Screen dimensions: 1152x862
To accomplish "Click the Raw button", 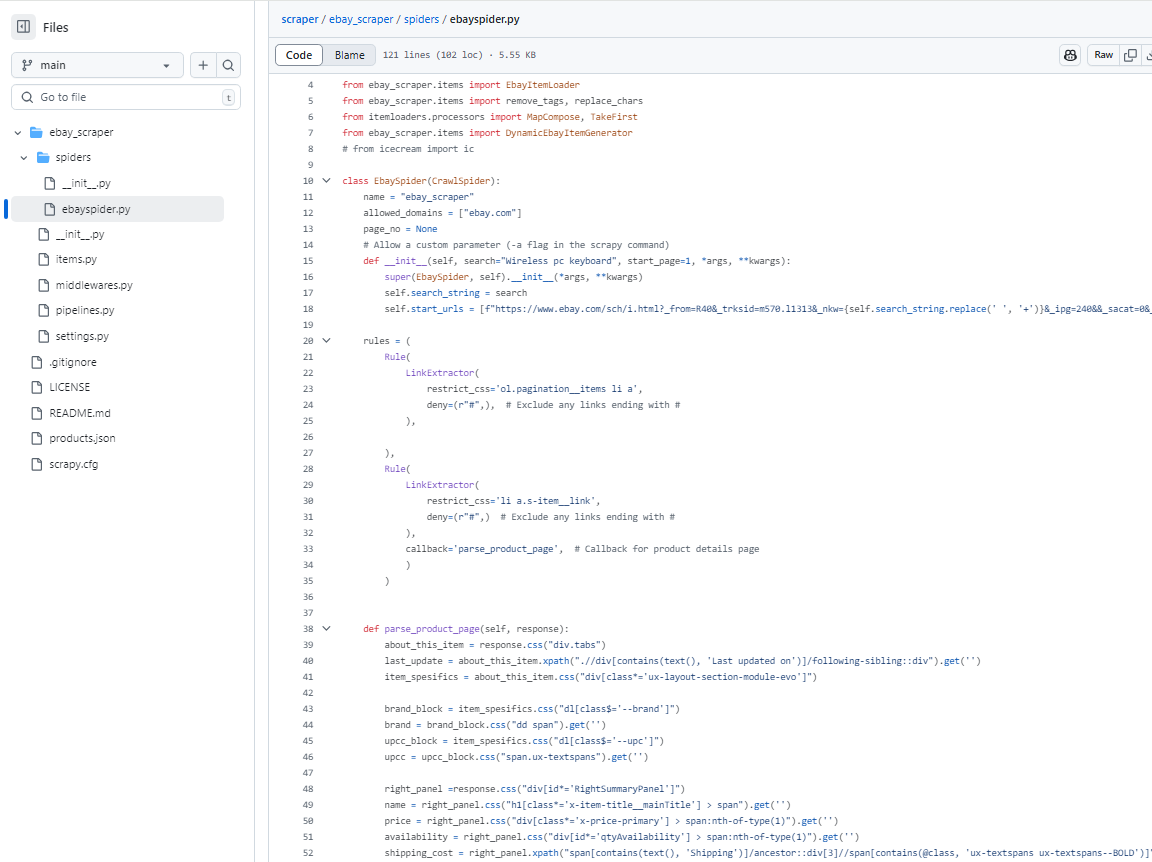I will click(1103, 55).
